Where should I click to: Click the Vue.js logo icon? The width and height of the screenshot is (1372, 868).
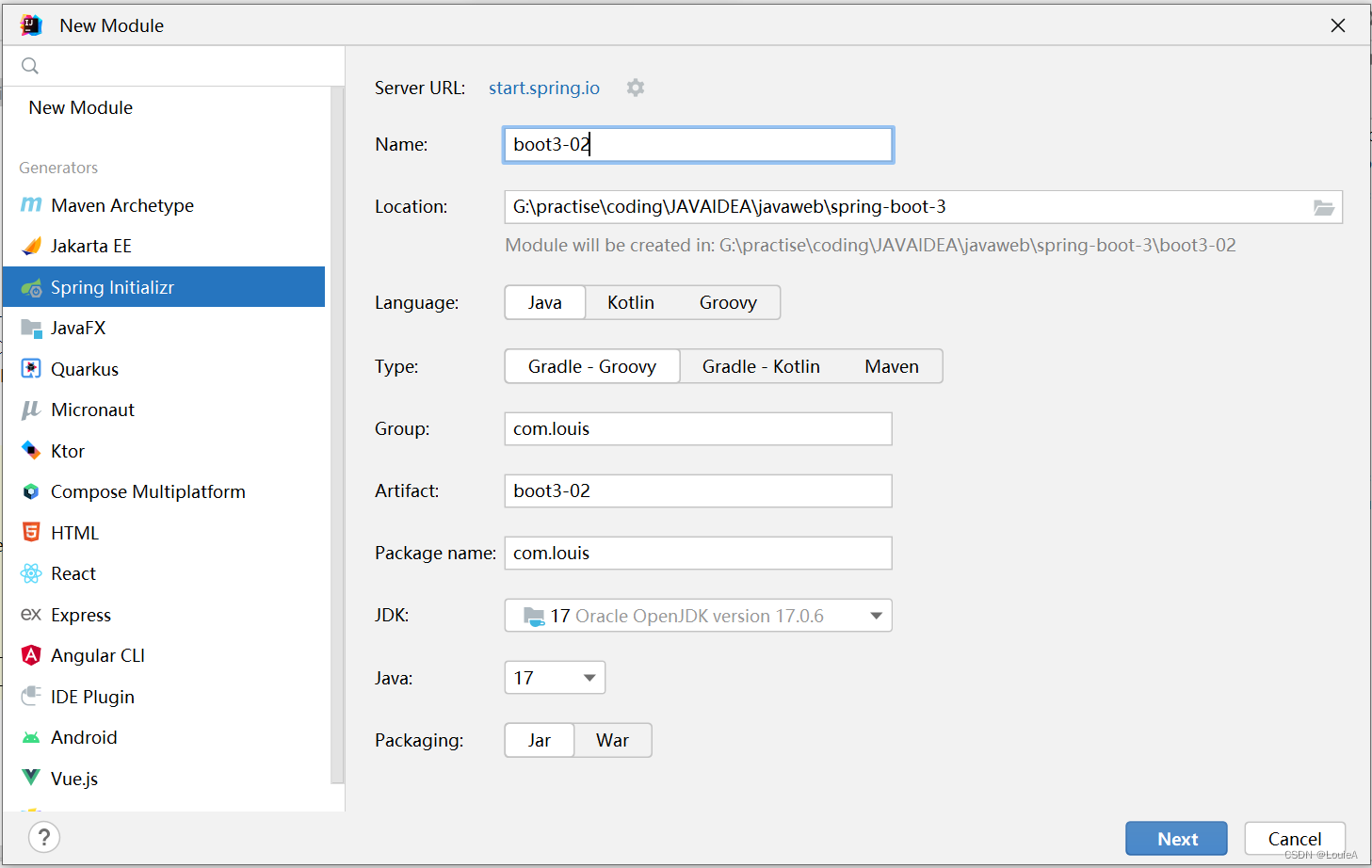click(31, 778)
